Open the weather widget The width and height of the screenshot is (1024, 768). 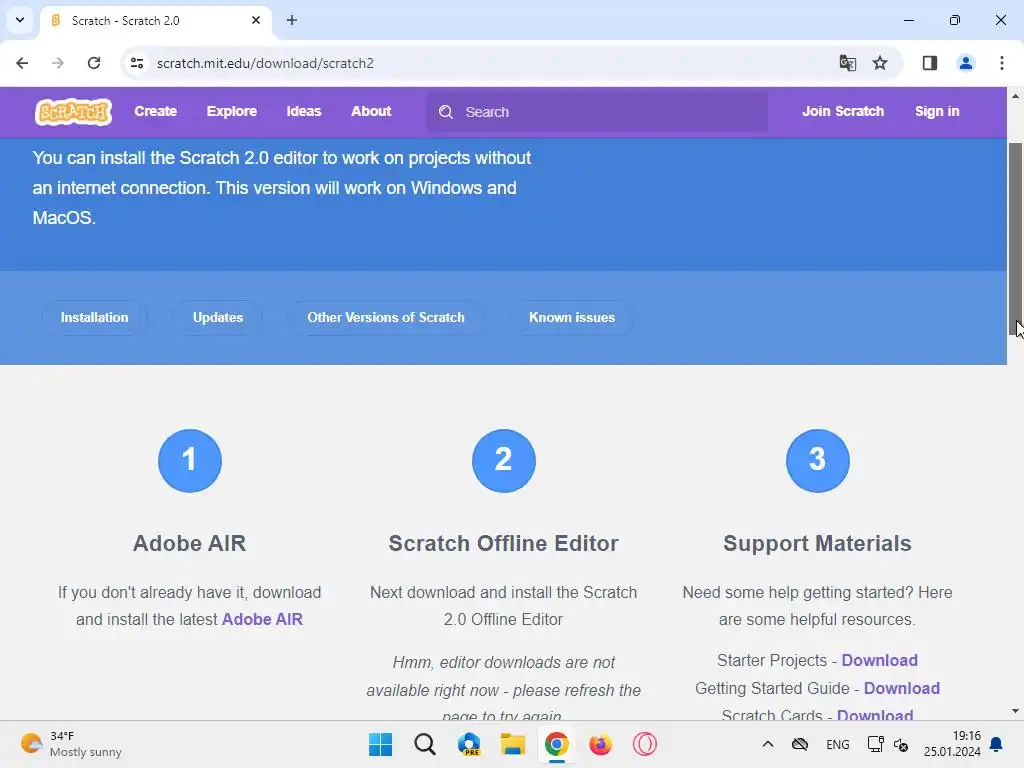[71, 744]
